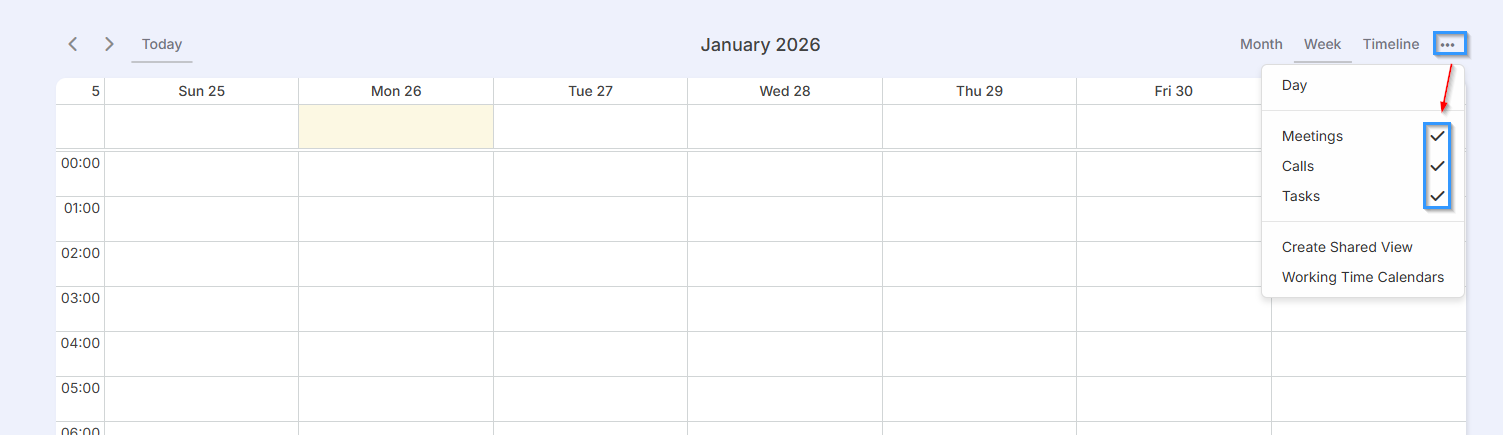Switch to Timeline view
This screenshot has height=435, width=1503.
1390,44
